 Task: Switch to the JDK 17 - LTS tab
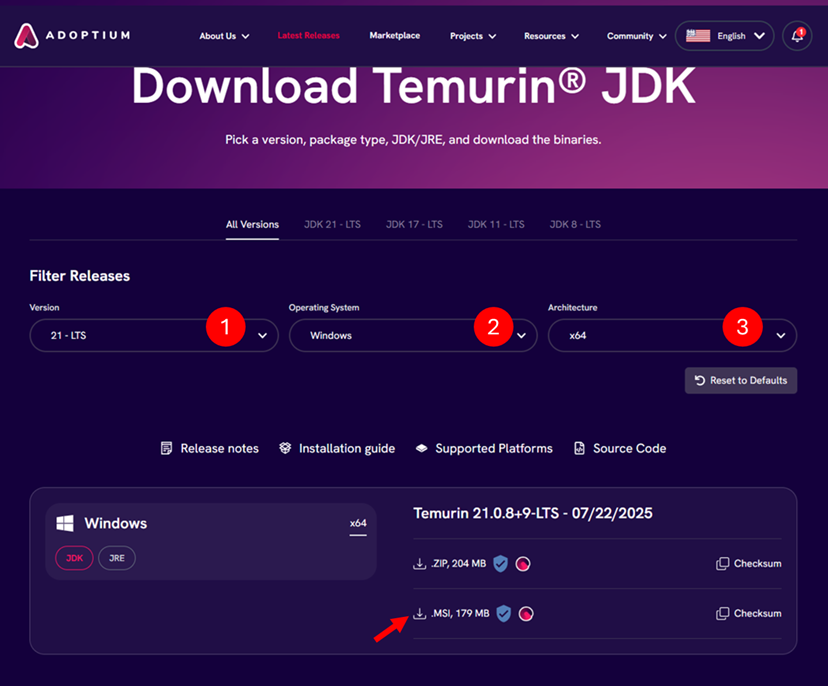click(x=414, y=224)
